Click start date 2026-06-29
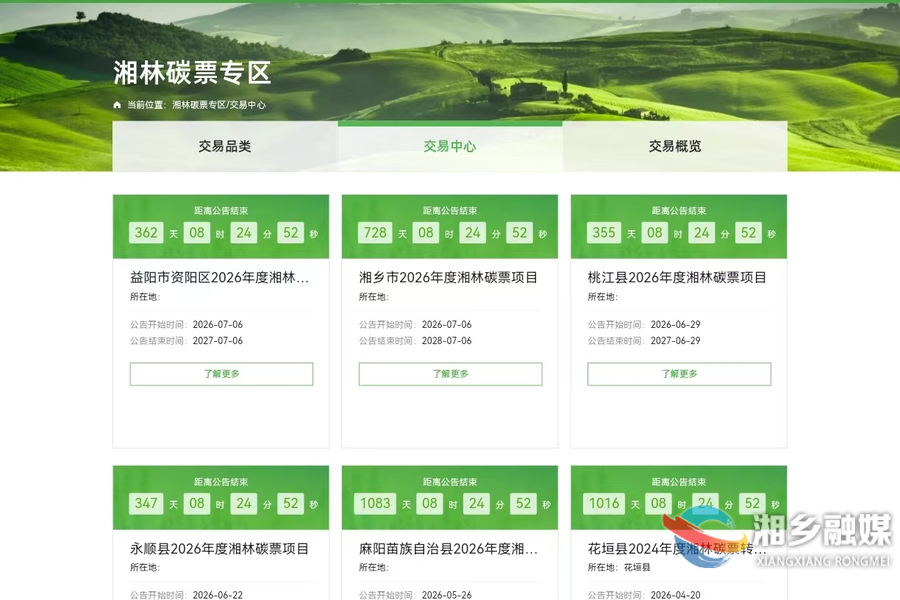Viewport: 900px width, 600px height. [675, 324]
